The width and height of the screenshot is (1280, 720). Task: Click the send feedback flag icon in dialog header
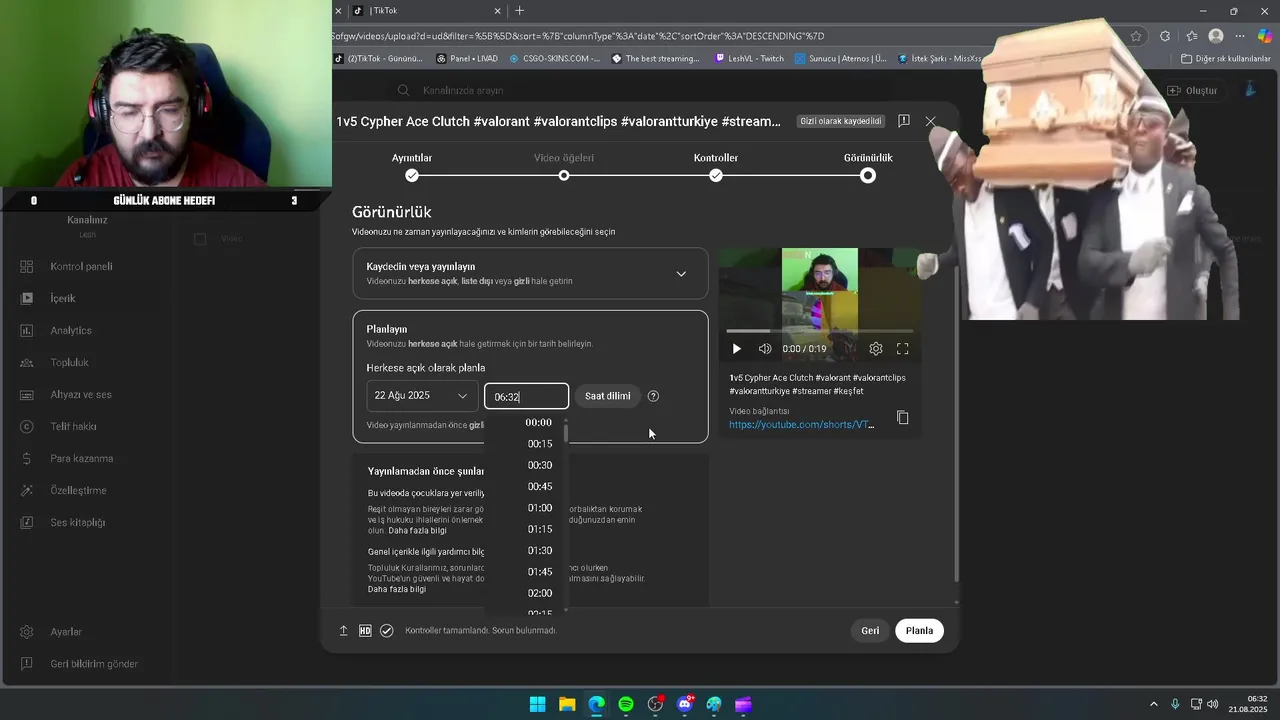click(903, 121)
